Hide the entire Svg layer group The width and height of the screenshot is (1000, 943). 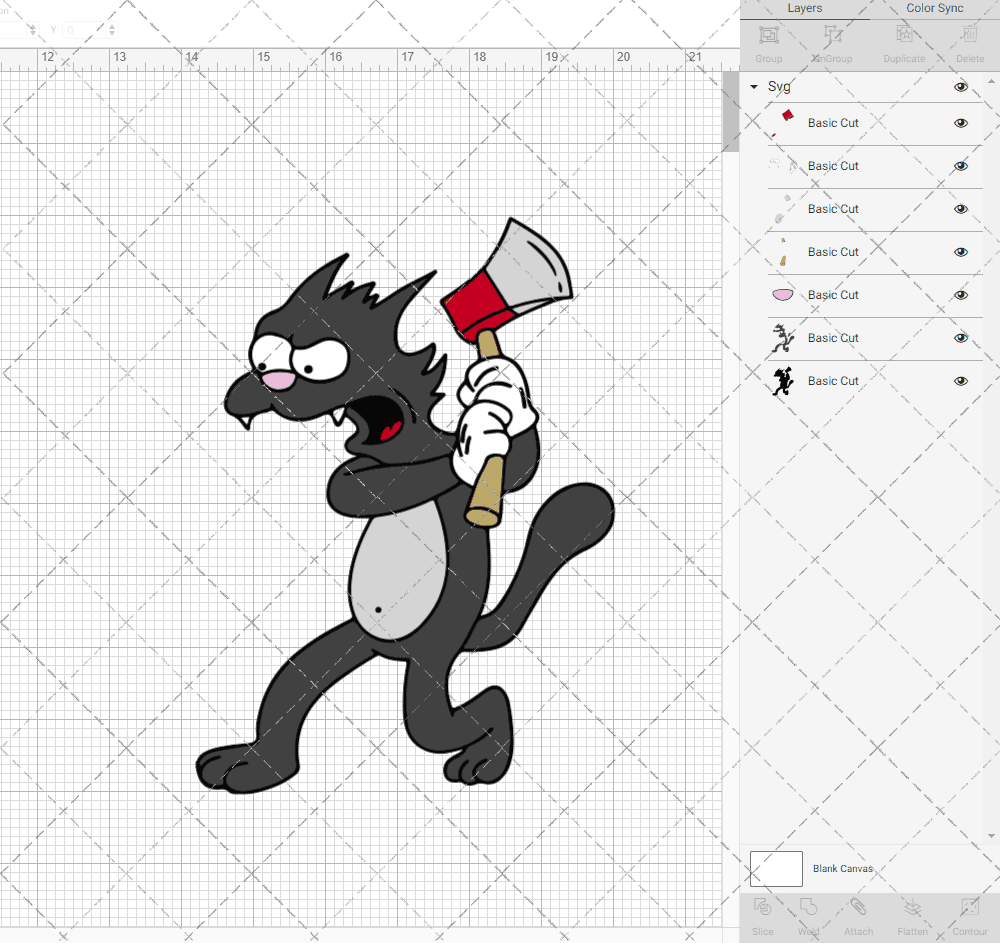coord(960,87)
